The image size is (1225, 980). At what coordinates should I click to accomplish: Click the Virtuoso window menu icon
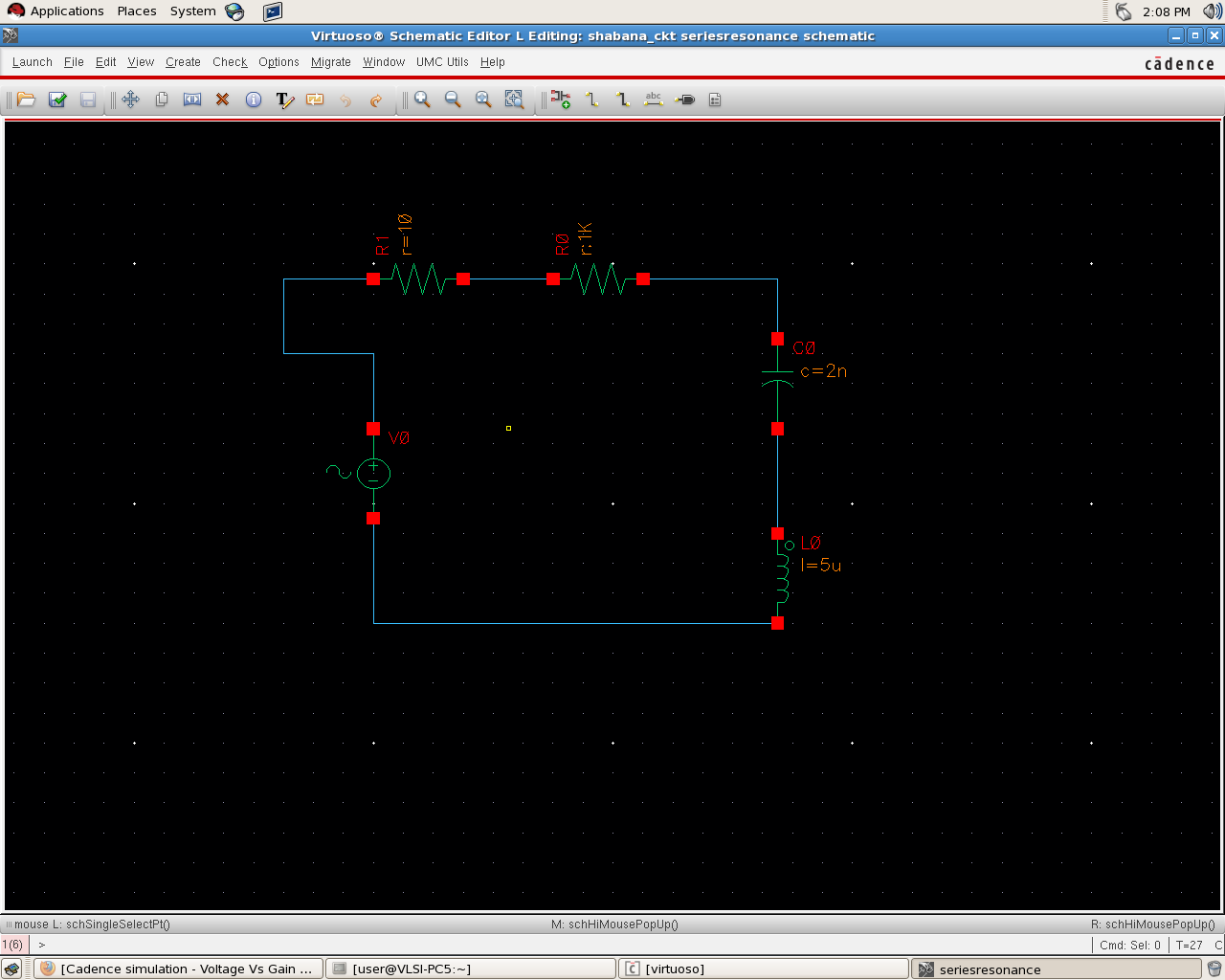[11, 35]
